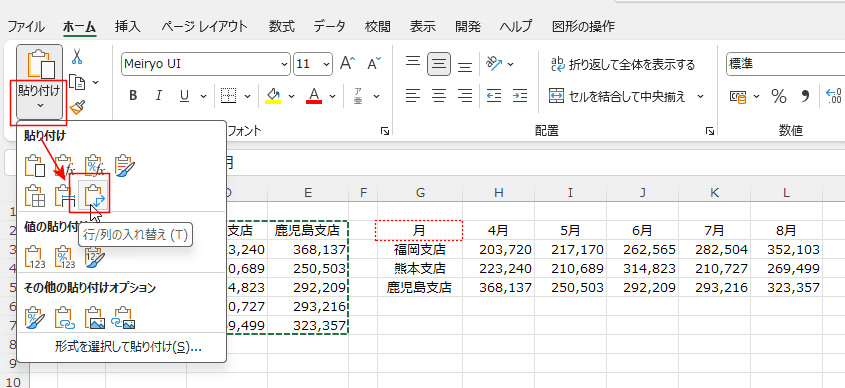
Task: Choose Paste as Linked Picture icon
Action: (123, 318)
